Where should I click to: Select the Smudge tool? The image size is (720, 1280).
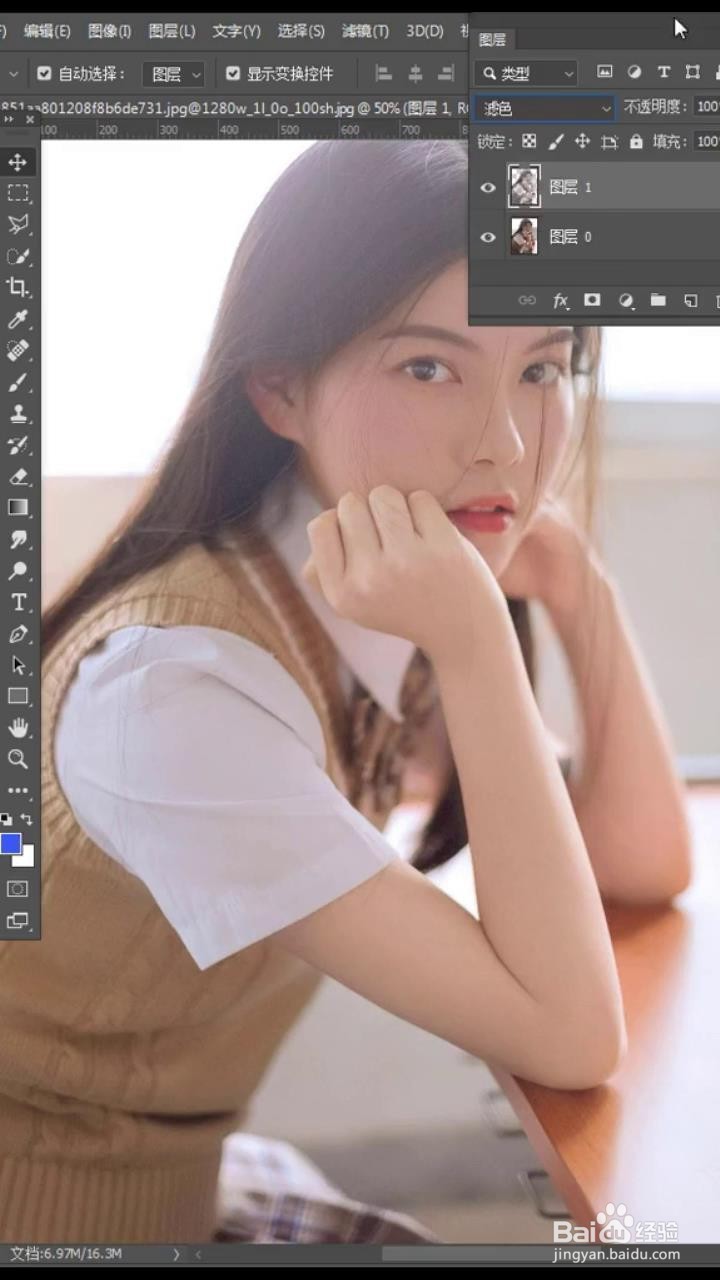[18, 539]
